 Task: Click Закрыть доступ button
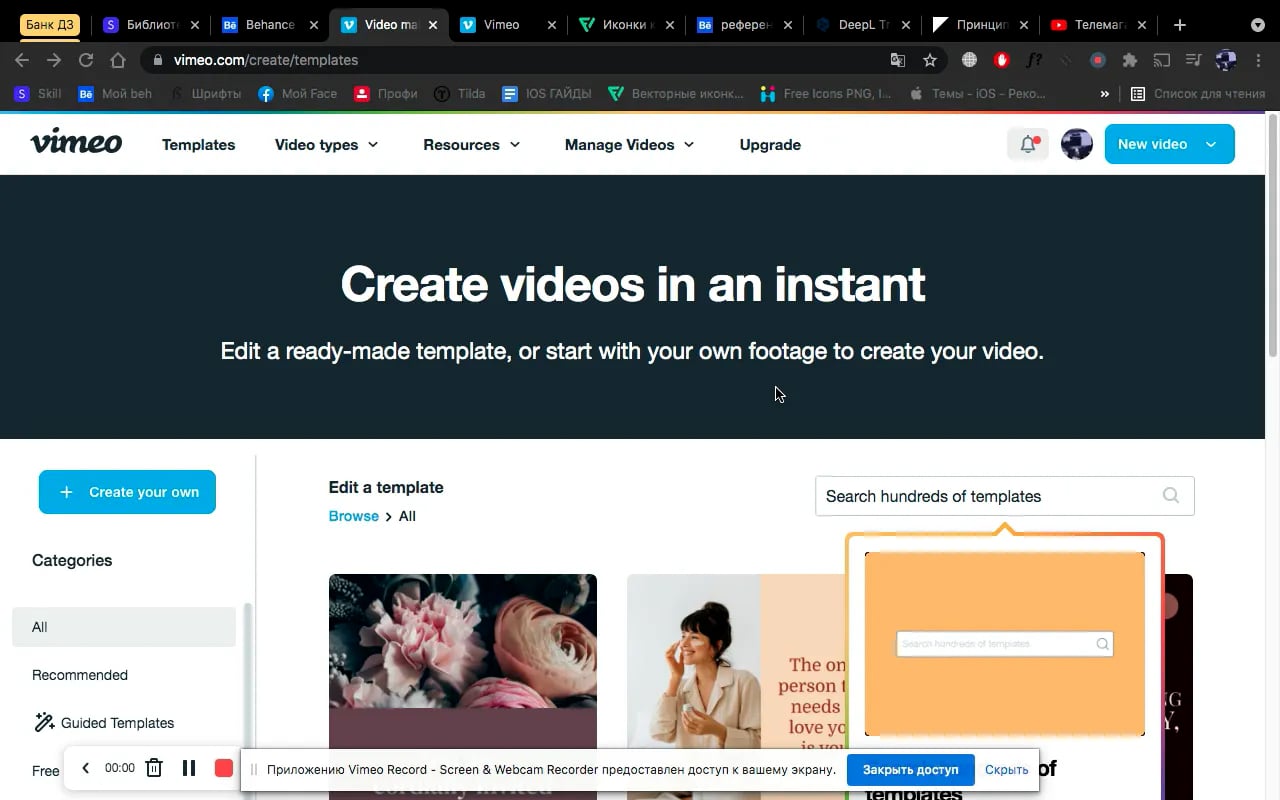tap(910, 769)
